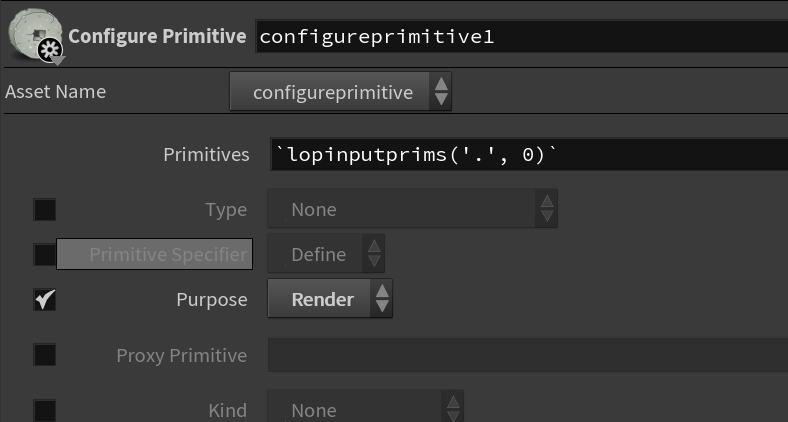The height and width of the screenshot is (422, 788).
Task: Open the Type dropdown showing None
Action: point(412,208)
